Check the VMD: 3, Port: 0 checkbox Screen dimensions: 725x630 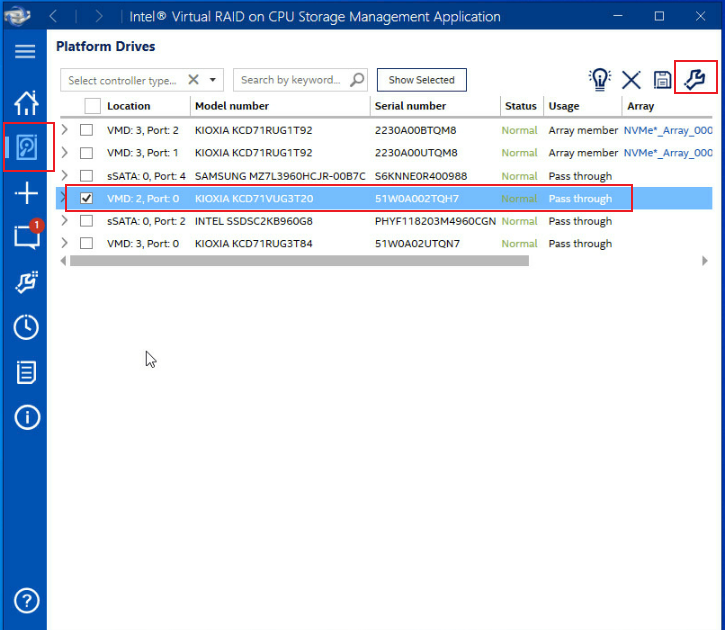(86, 243)
